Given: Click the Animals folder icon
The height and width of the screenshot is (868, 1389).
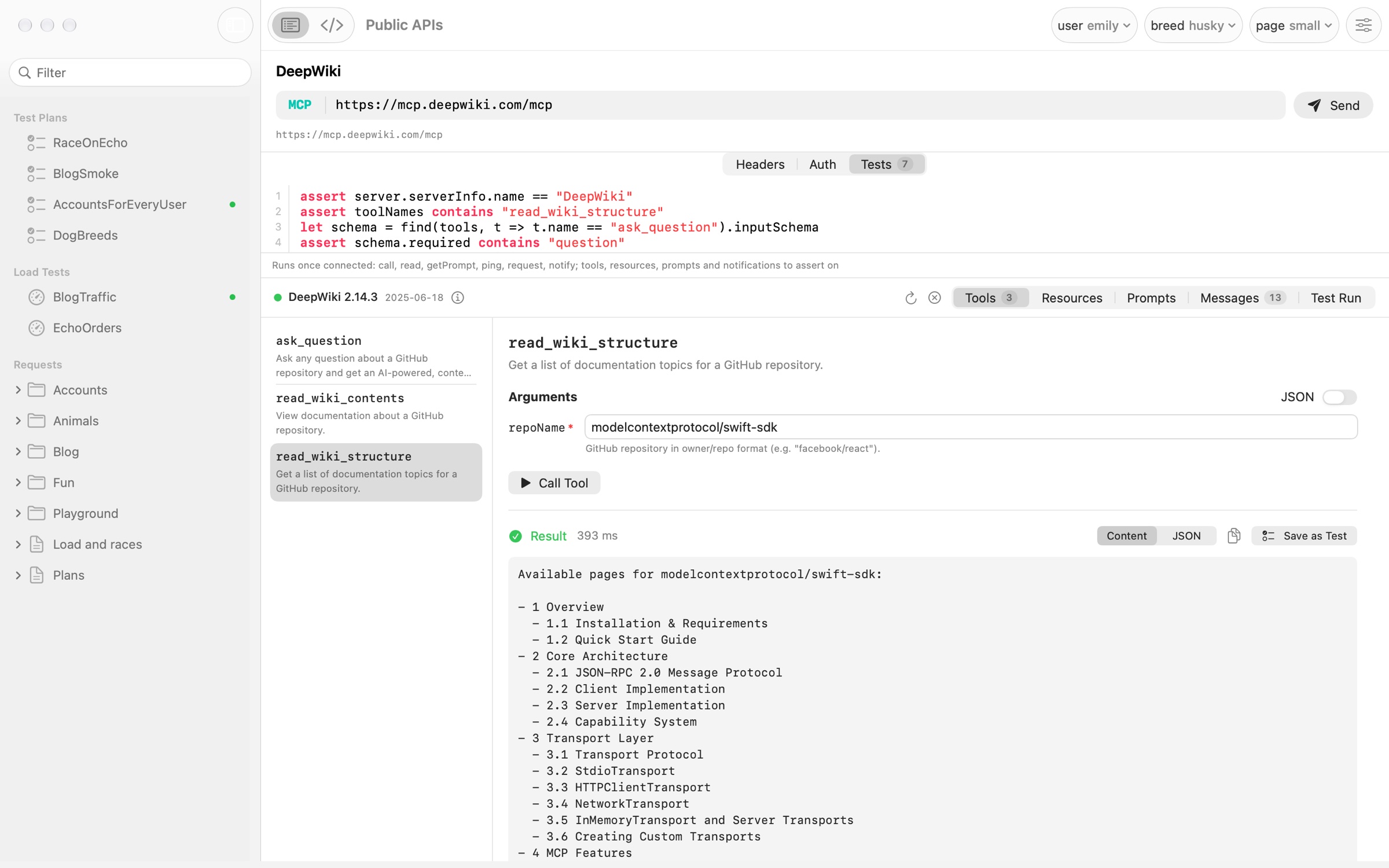Looking at the screenshot, I should (36, 421).
